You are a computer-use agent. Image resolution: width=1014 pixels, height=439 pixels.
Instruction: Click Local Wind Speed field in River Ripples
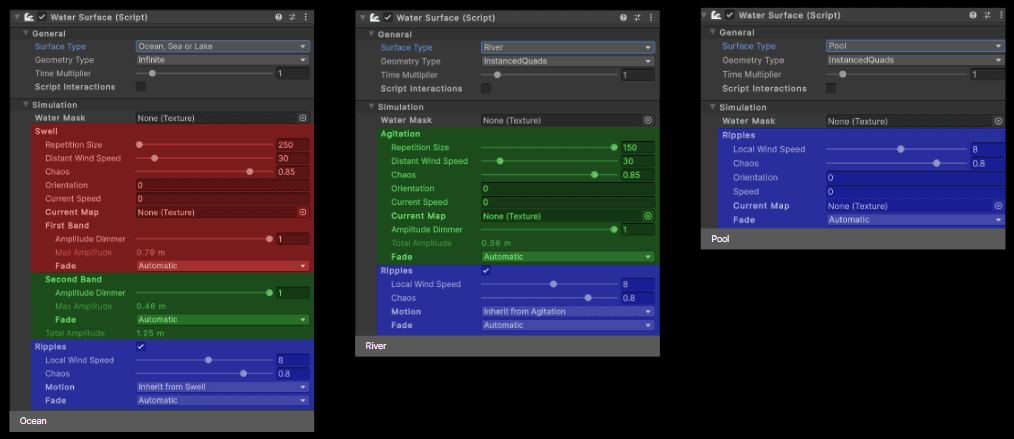[x=638, y=284]
